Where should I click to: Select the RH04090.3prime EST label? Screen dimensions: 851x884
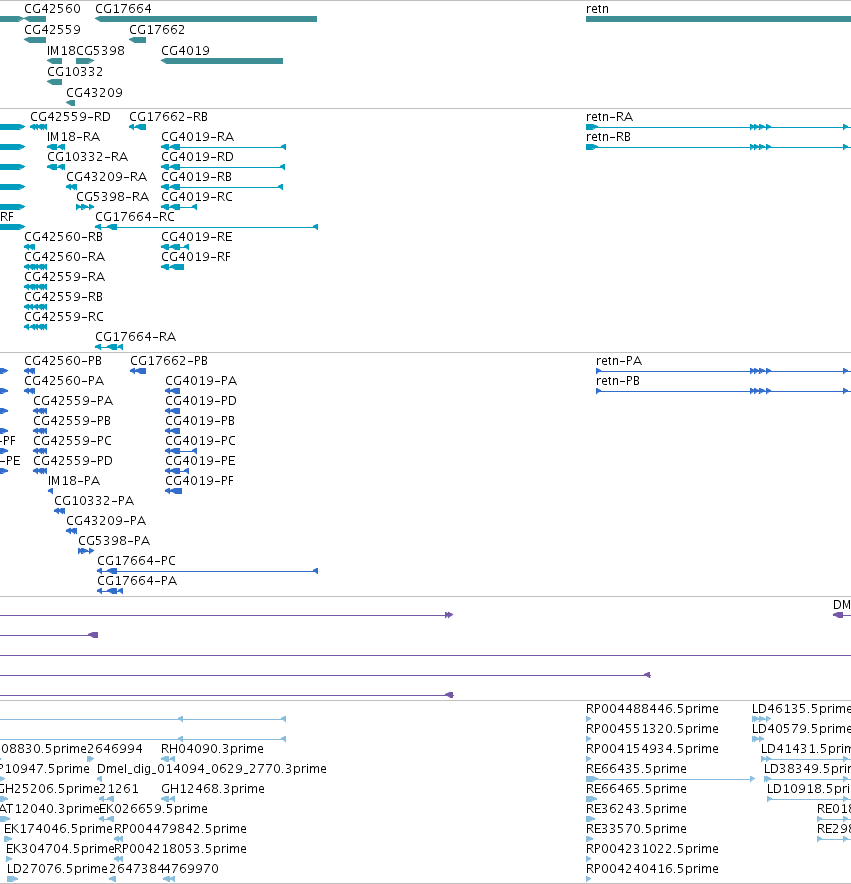213,749
